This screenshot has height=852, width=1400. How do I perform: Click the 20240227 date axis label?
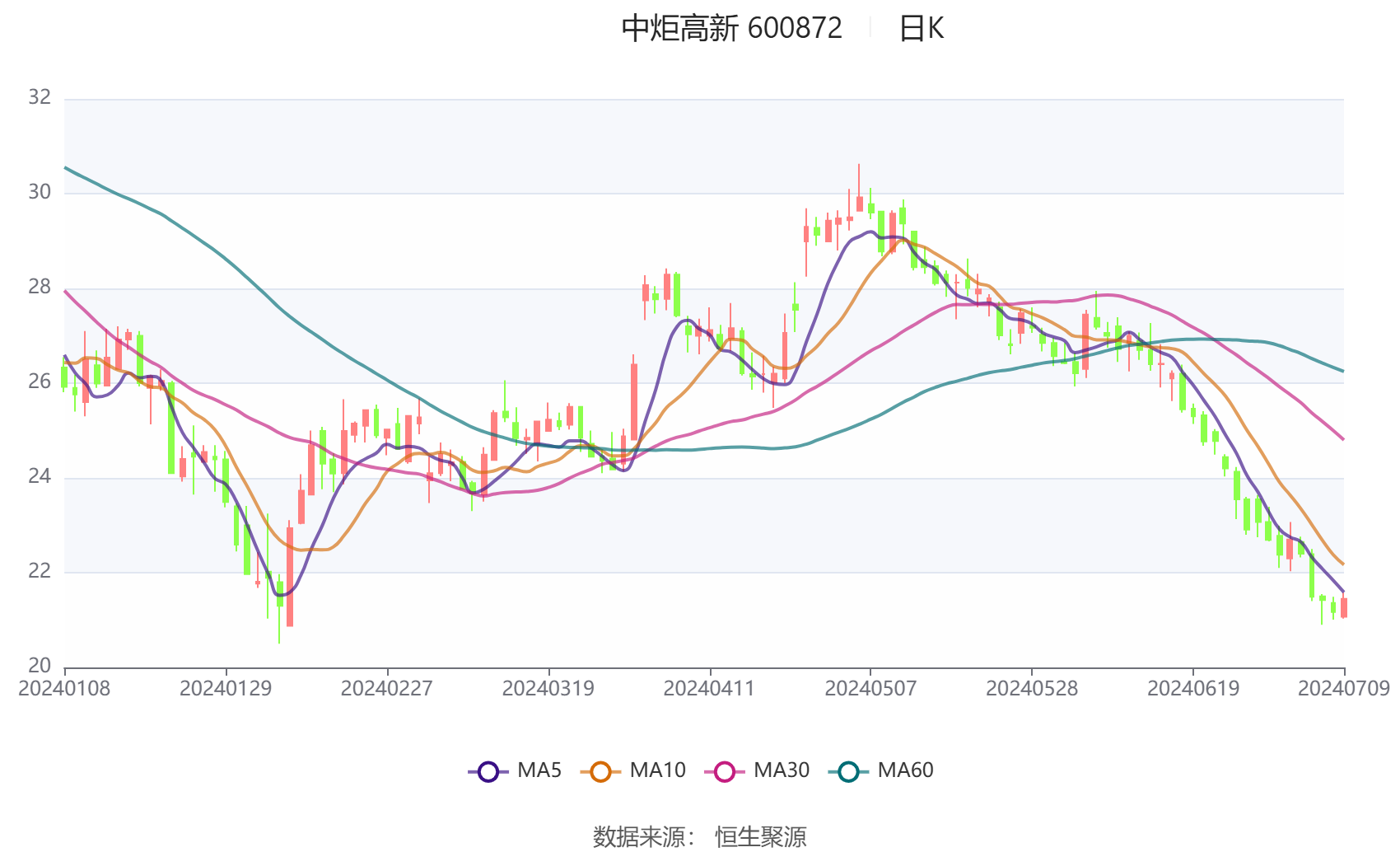pyautogui.click(x=387, y=689)
